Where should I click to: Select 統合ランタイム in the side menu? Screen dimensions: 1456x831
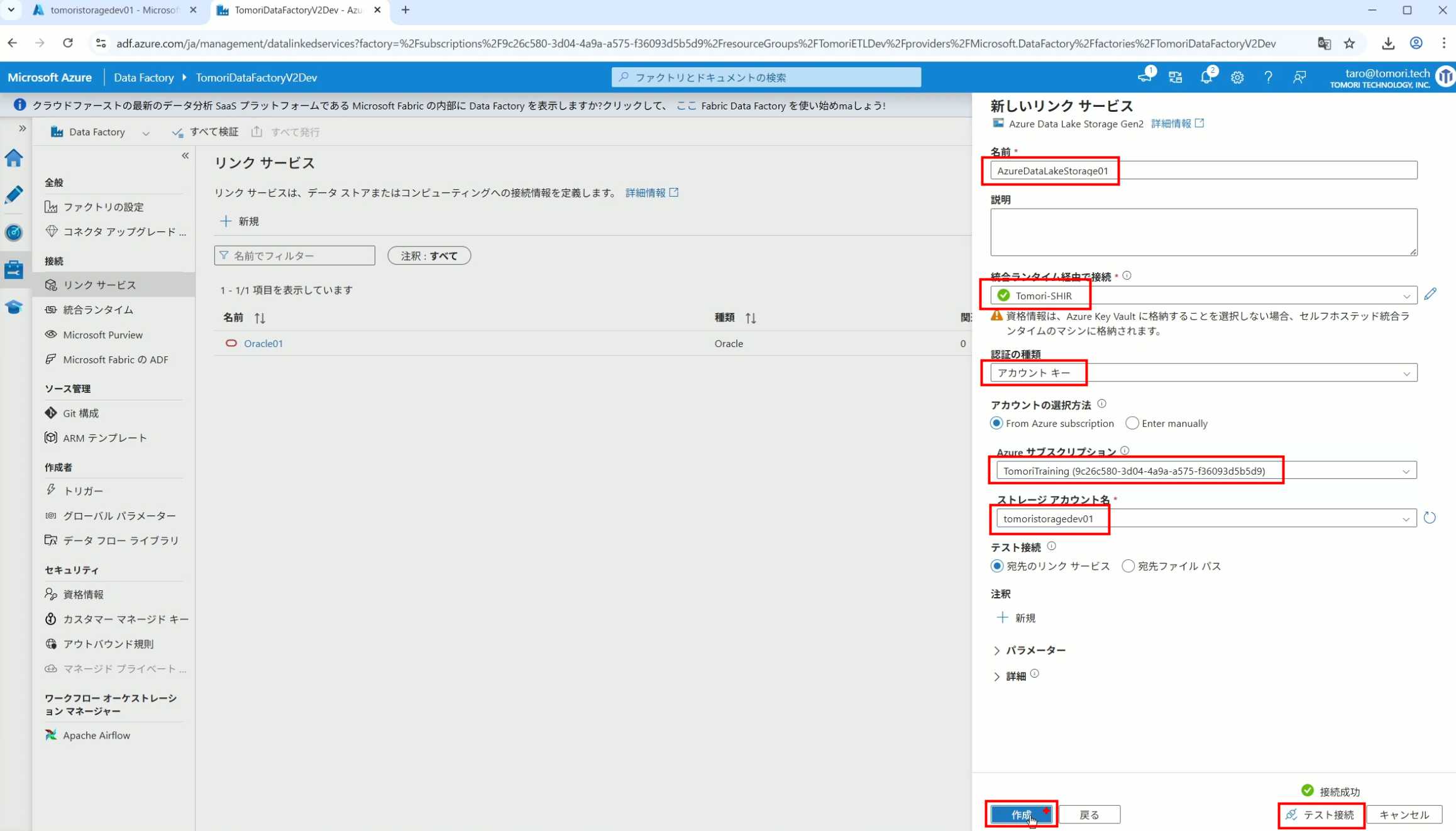pos(98,310)
